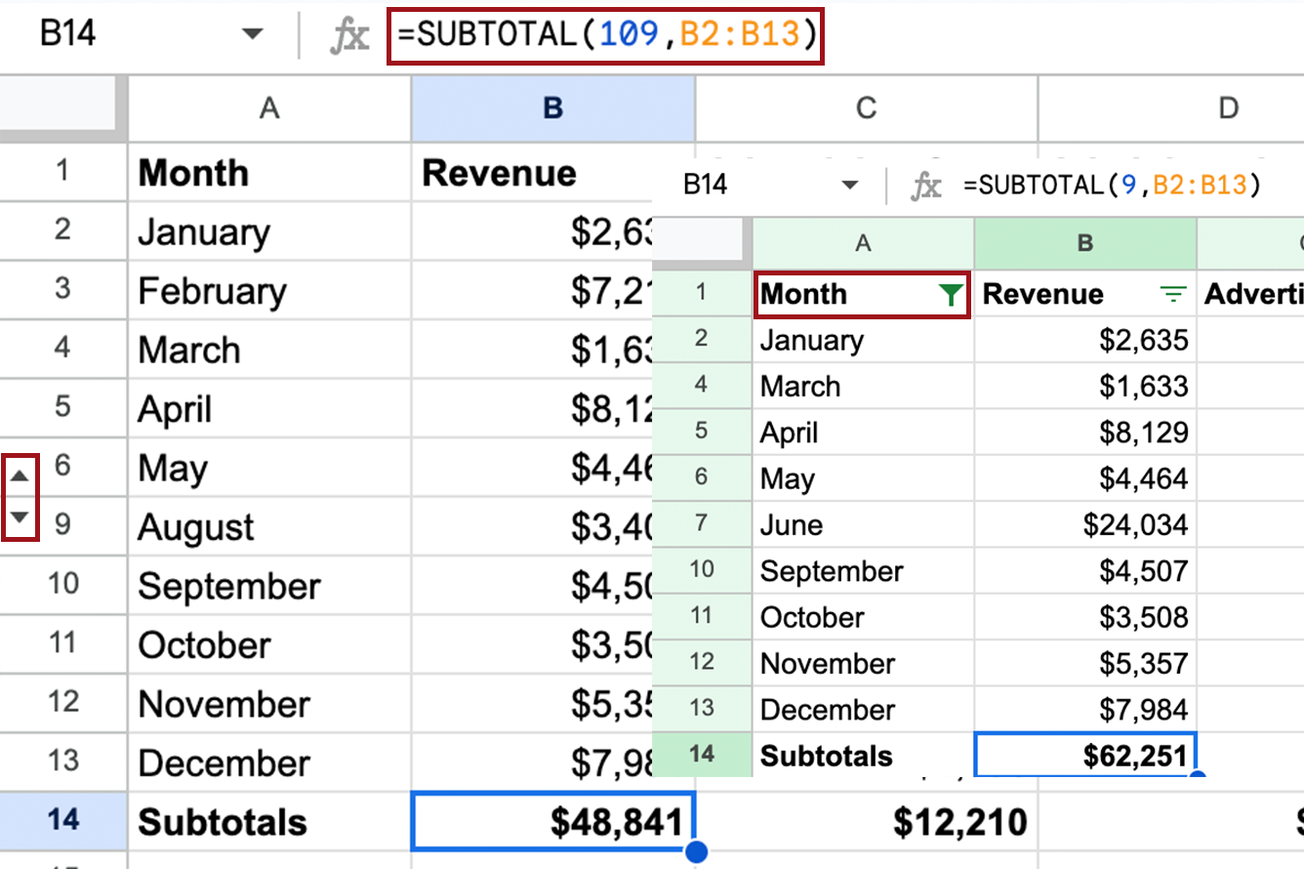
Task: Click the filter icon on the Revenue header
Action: [x=1172, y=293]
